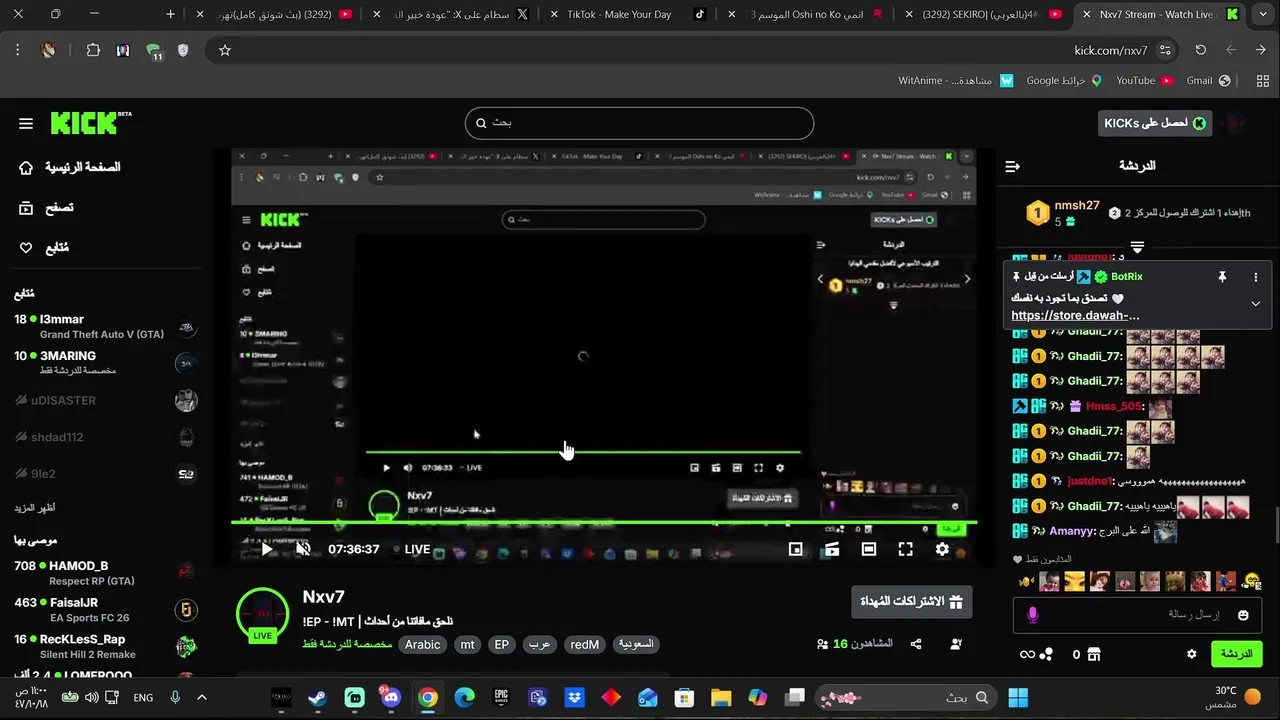Select the EP tag
Viewport: 1280px width, 720px height.
(502, 645)
